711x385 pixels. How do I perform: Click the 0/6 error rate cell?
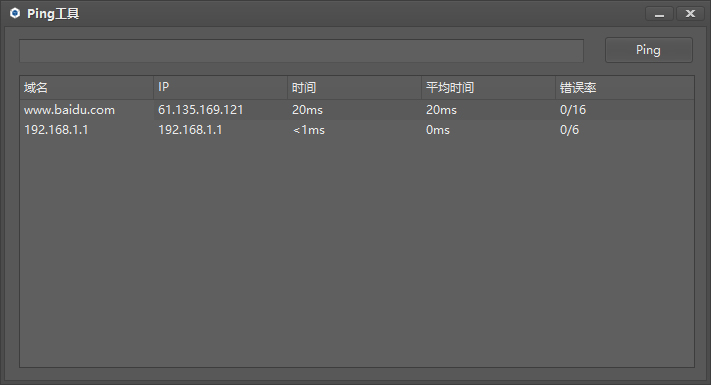[x=624, y=130]
